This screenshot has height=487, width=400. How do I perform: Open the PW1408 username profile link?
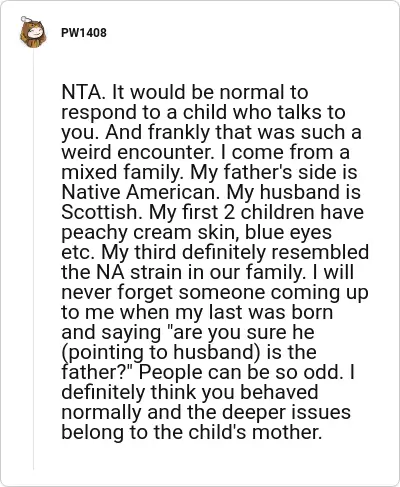point(84,33)
